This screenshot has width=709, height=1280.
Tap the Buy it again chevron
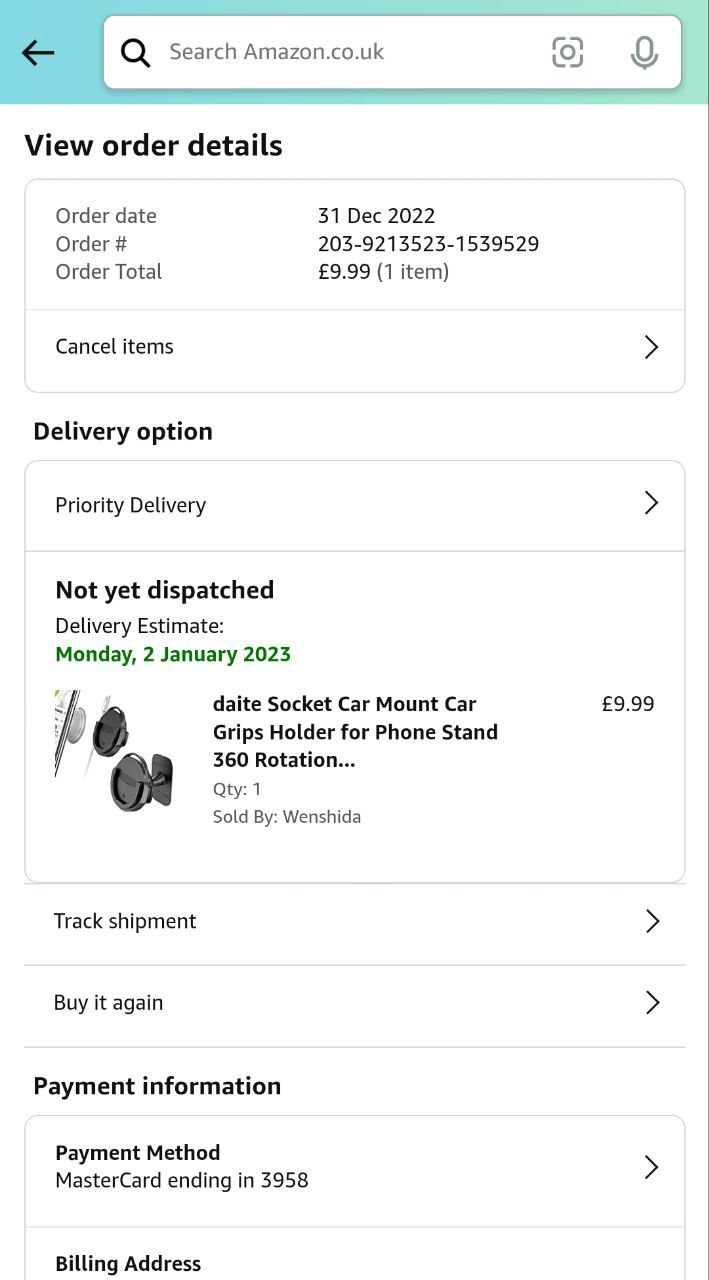tap(652, 1003)
